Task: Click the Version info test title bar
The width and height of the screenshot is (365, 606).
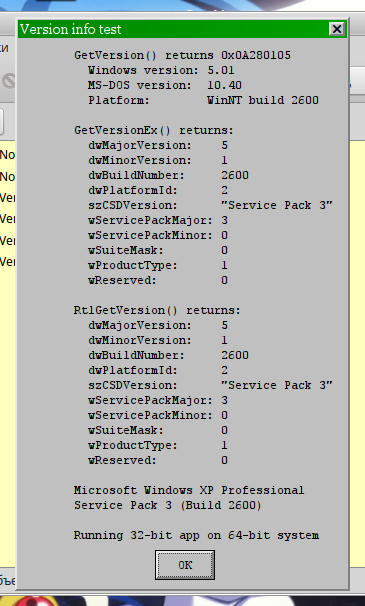Action: pyautogui.click(x=174, y=29)
